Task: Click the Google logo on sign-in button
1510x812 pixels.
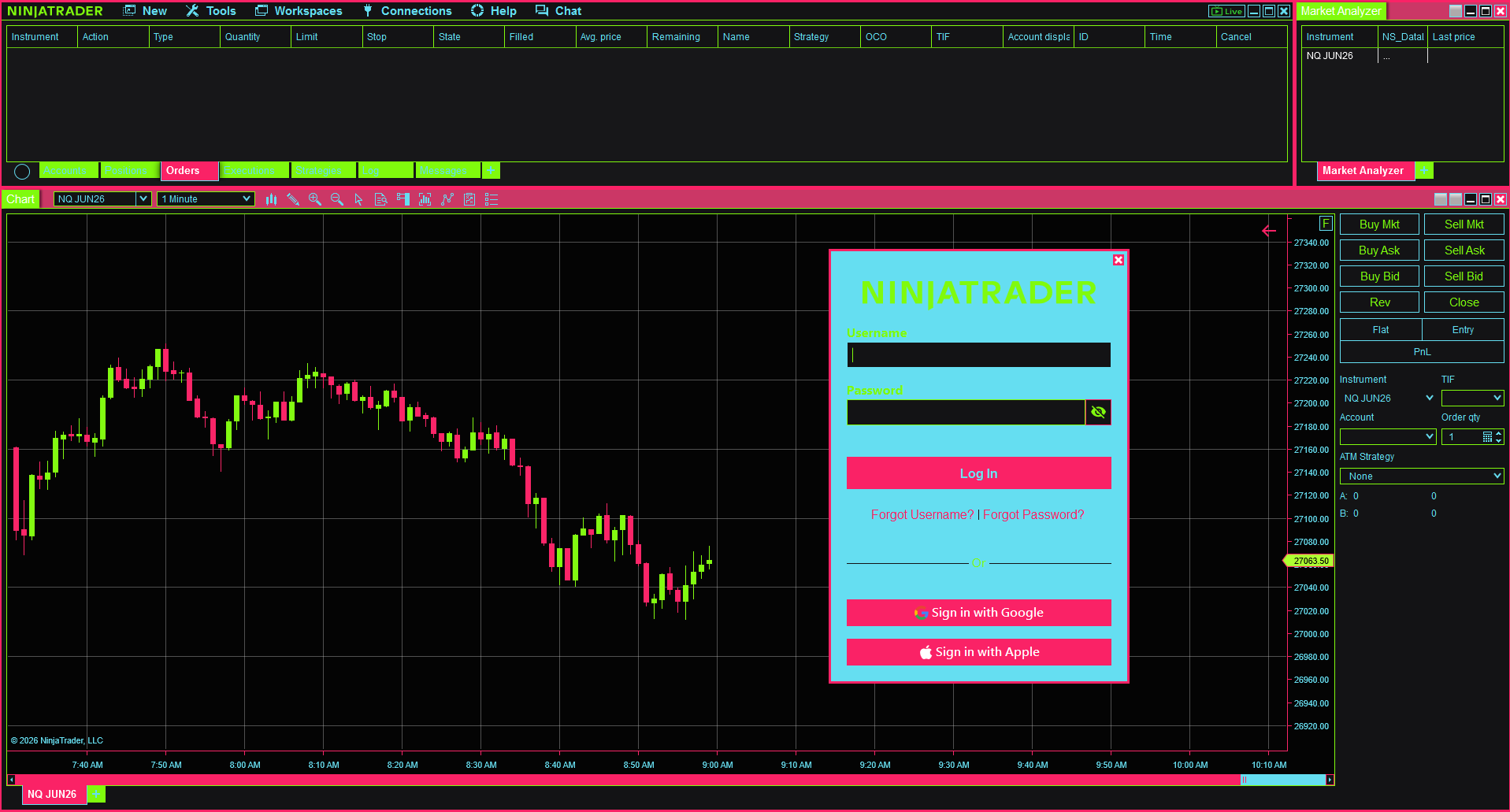Action: click(921, 613)
